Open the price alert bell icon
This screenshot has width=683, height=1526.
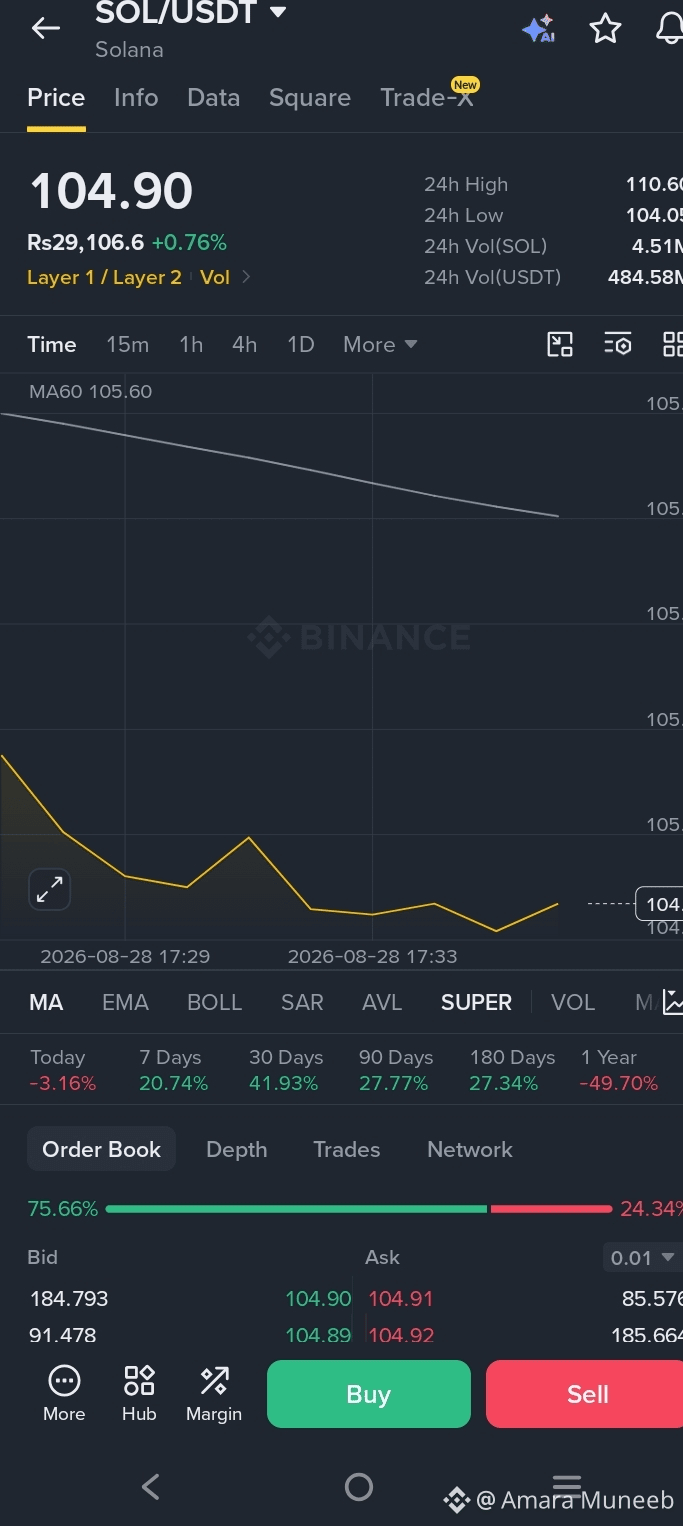[x=670, y=29]
